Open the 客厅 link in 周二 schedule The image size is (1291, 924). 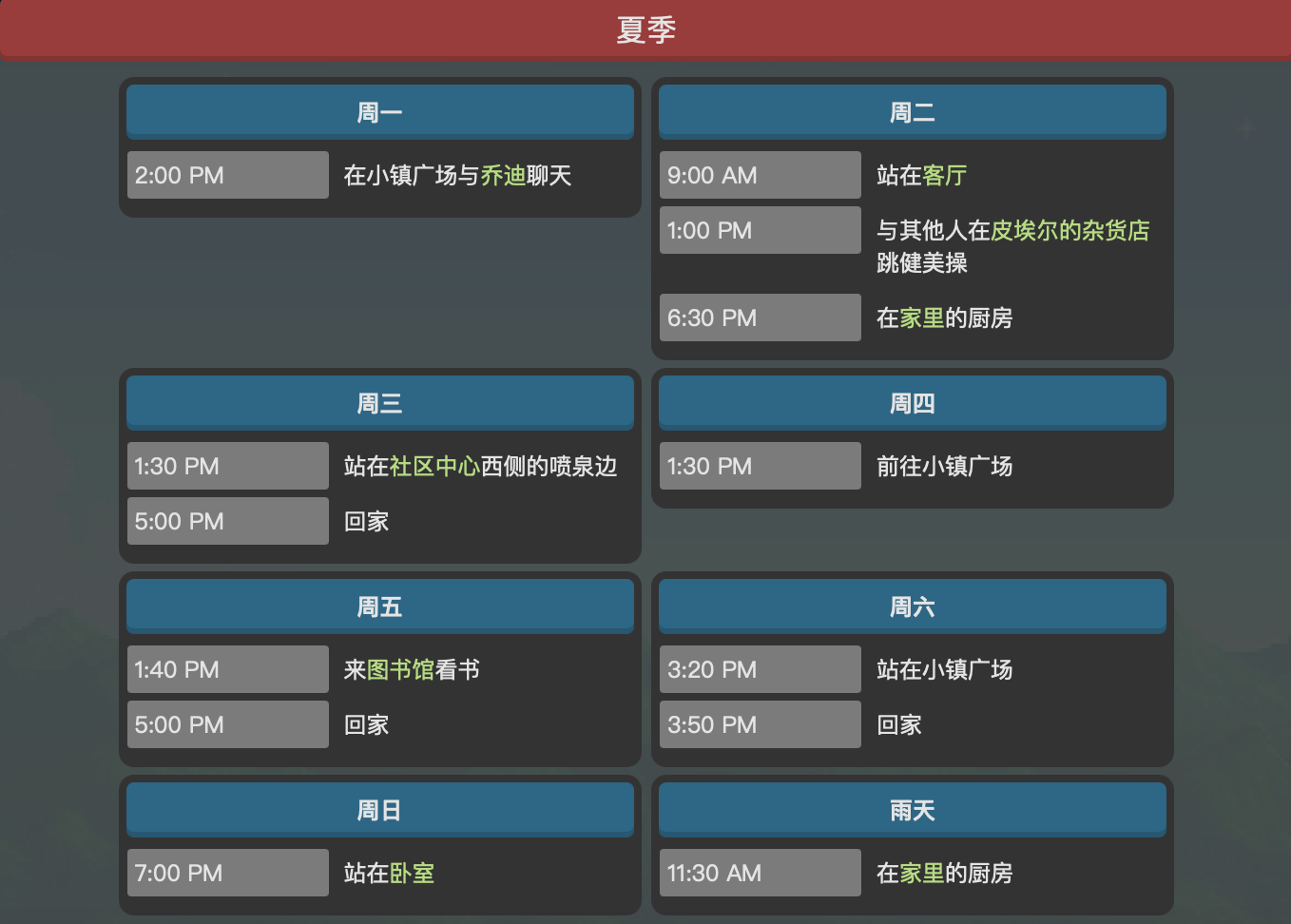click(x=945, y=176)
